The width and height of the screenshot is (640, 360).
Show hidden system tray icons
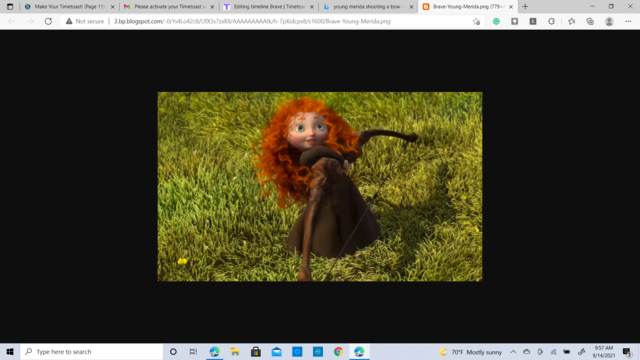(513, 351)
